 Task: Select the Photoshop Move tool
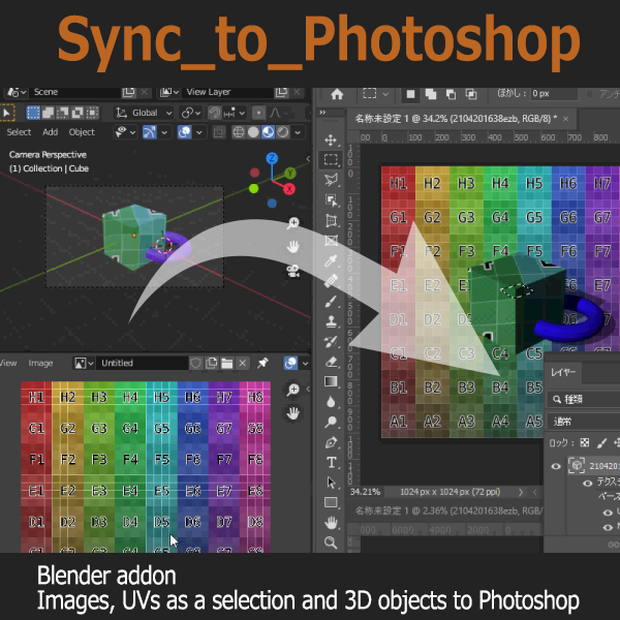coord(331,140)
